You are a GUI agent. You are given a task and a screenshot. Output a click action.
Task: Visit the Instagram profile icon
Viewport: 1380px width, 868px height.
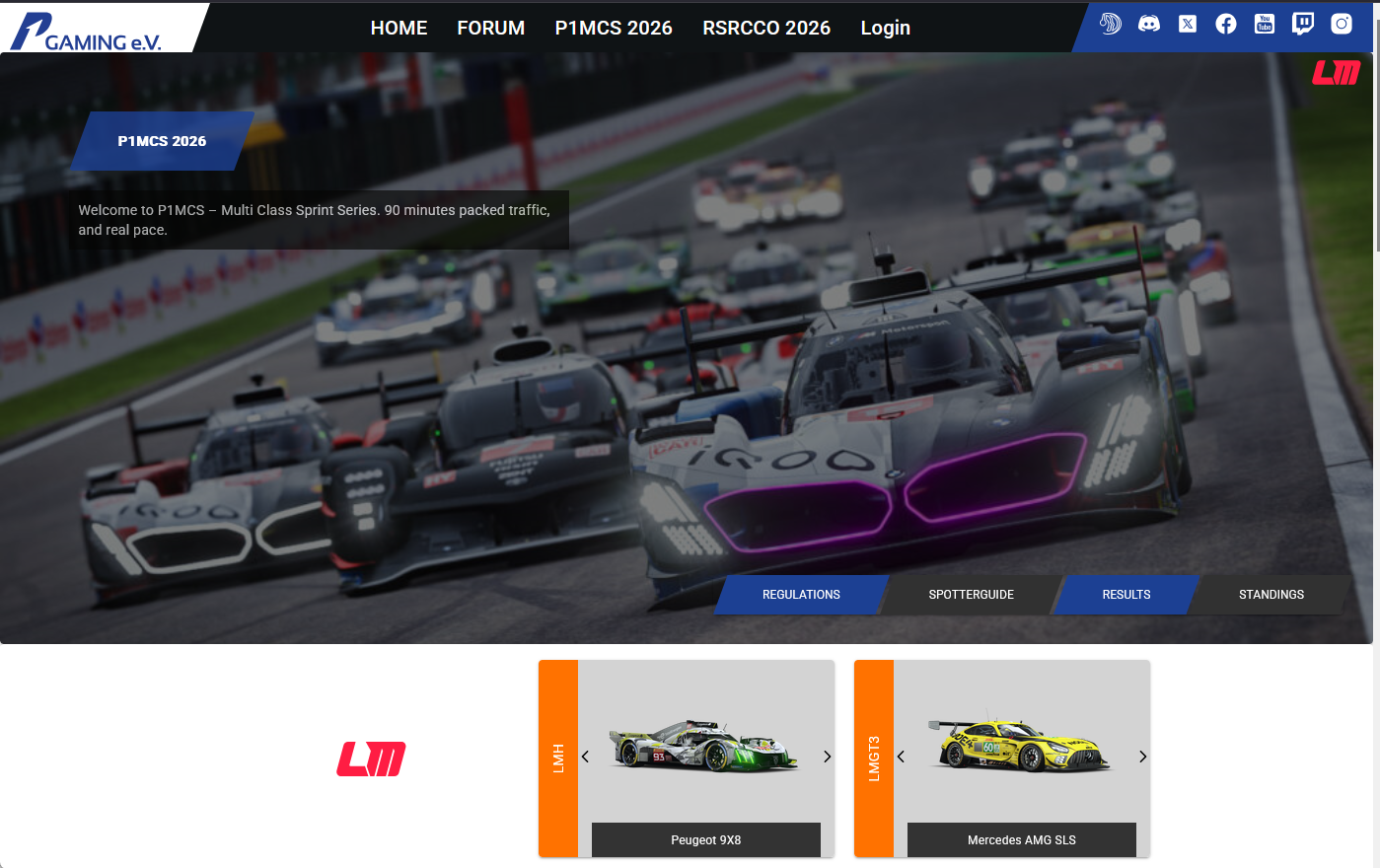pos(1342,24)
